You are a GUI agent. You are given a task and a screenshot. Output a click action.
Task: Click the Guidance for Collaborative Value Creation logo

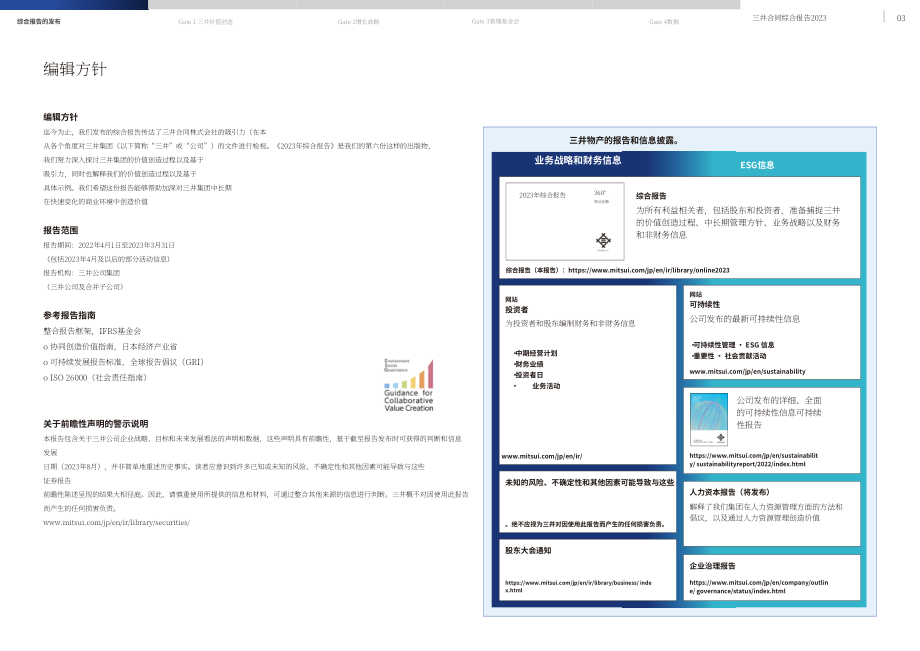[x=409, y=385]
